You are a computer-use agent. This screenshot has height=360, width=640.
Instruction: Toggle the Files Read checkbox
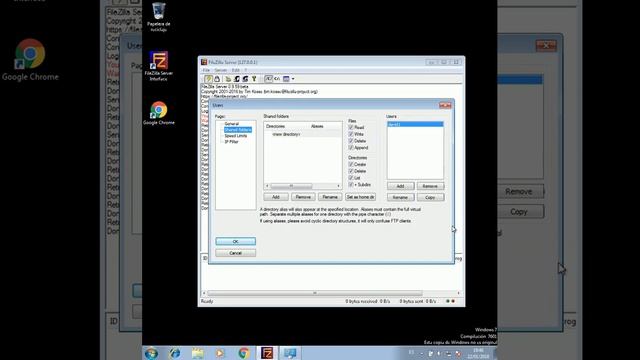(351, 127)
